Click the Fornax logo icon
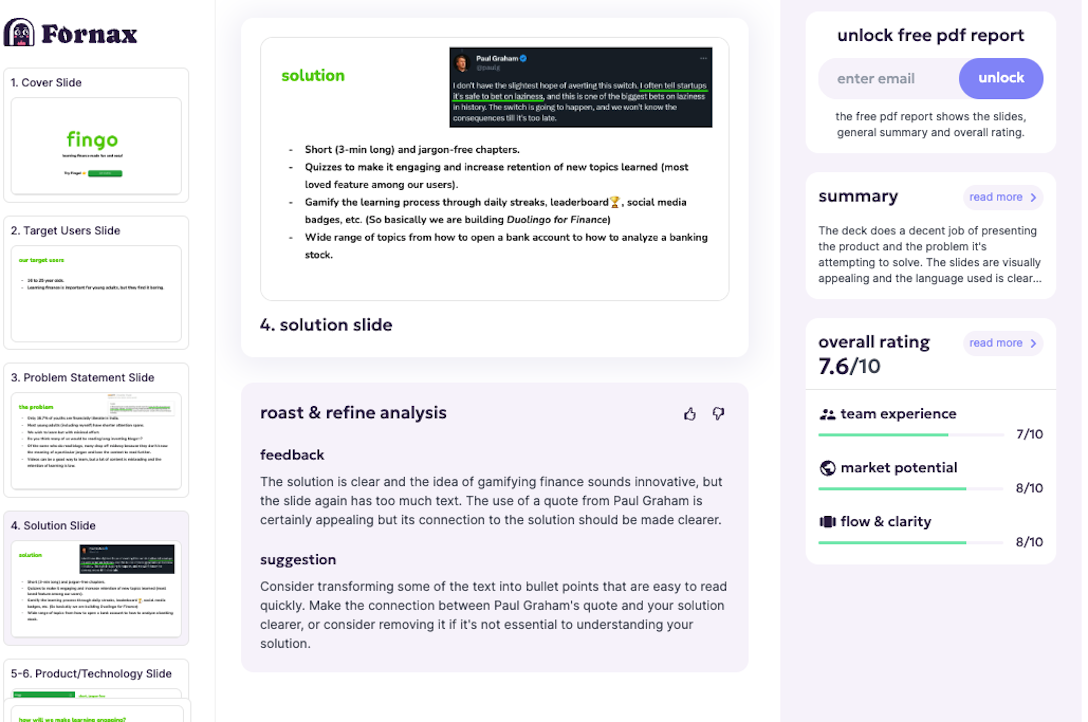Screen dimensions: 1088x722 click(20, 33)
